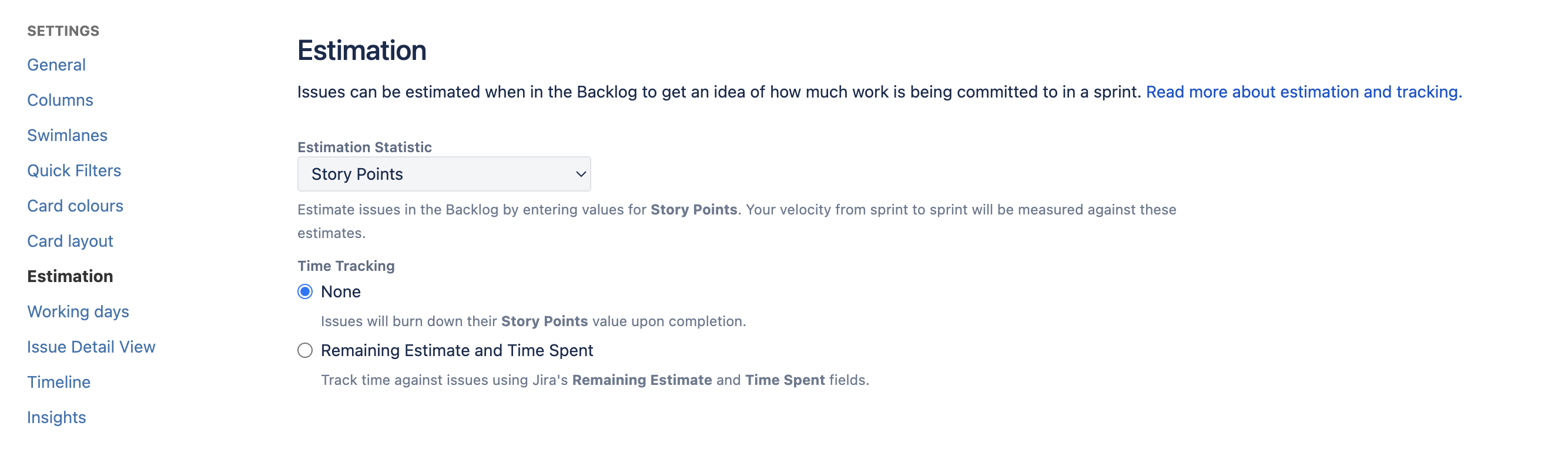Click the None radio label text

click(340, 292)
